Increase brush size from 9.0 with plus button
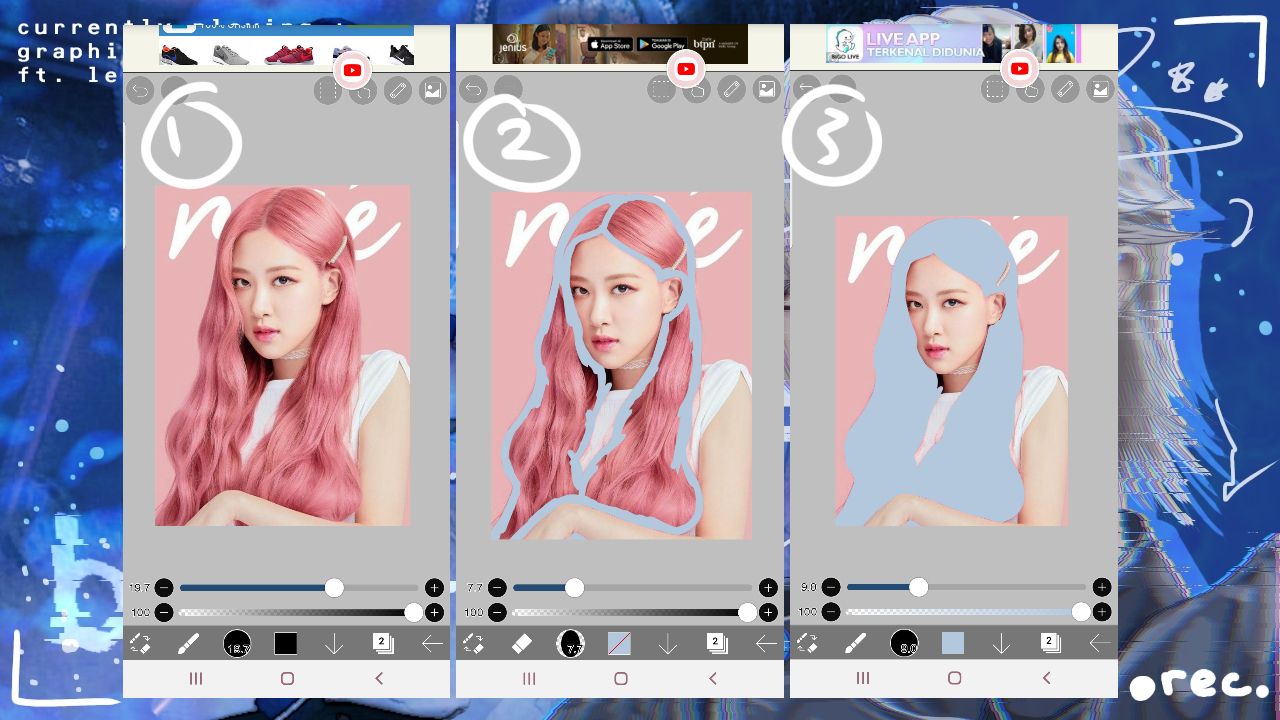 (1101, 588)
